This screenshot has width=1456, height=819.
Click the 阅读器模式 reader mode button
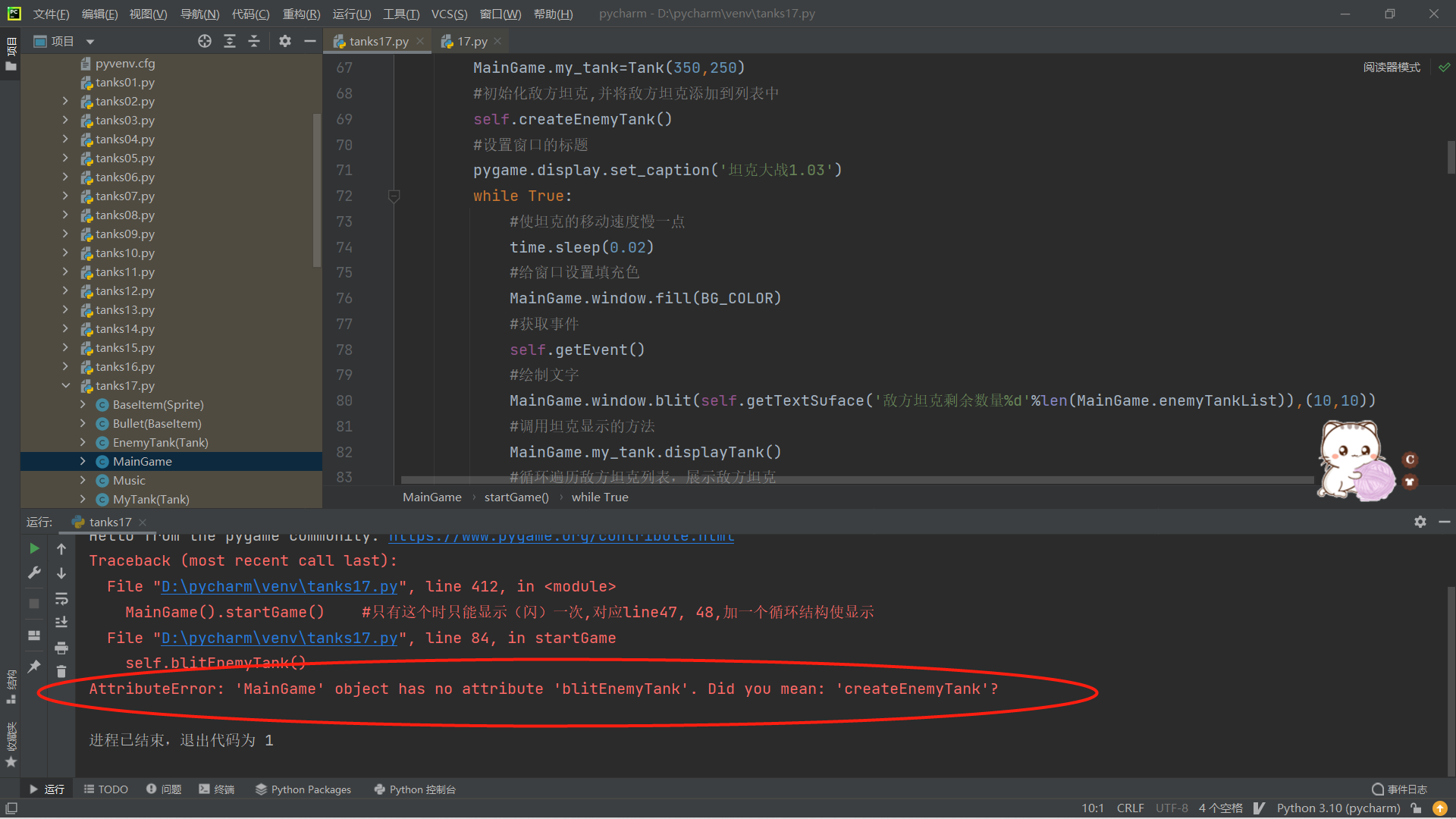pos(1391,67)
